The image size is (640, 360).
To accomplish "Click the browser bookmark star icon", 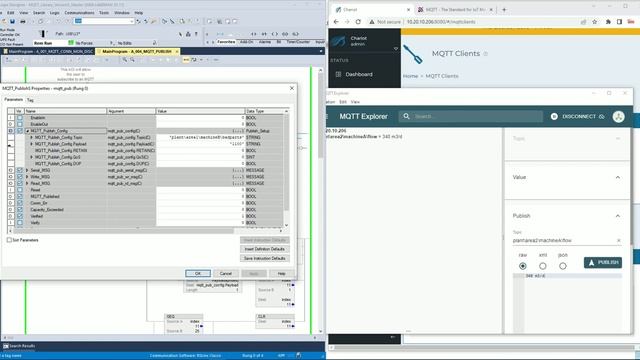I will pos(595,22).
